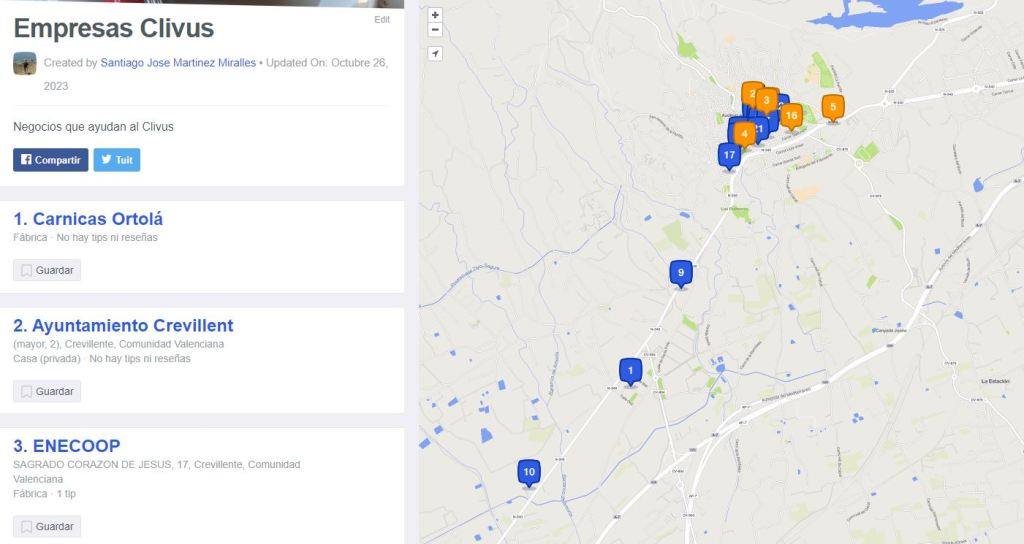Viewport: 1024px width, 544px height.
Task: Click orange map marker number 4
Action: point(744,133)
